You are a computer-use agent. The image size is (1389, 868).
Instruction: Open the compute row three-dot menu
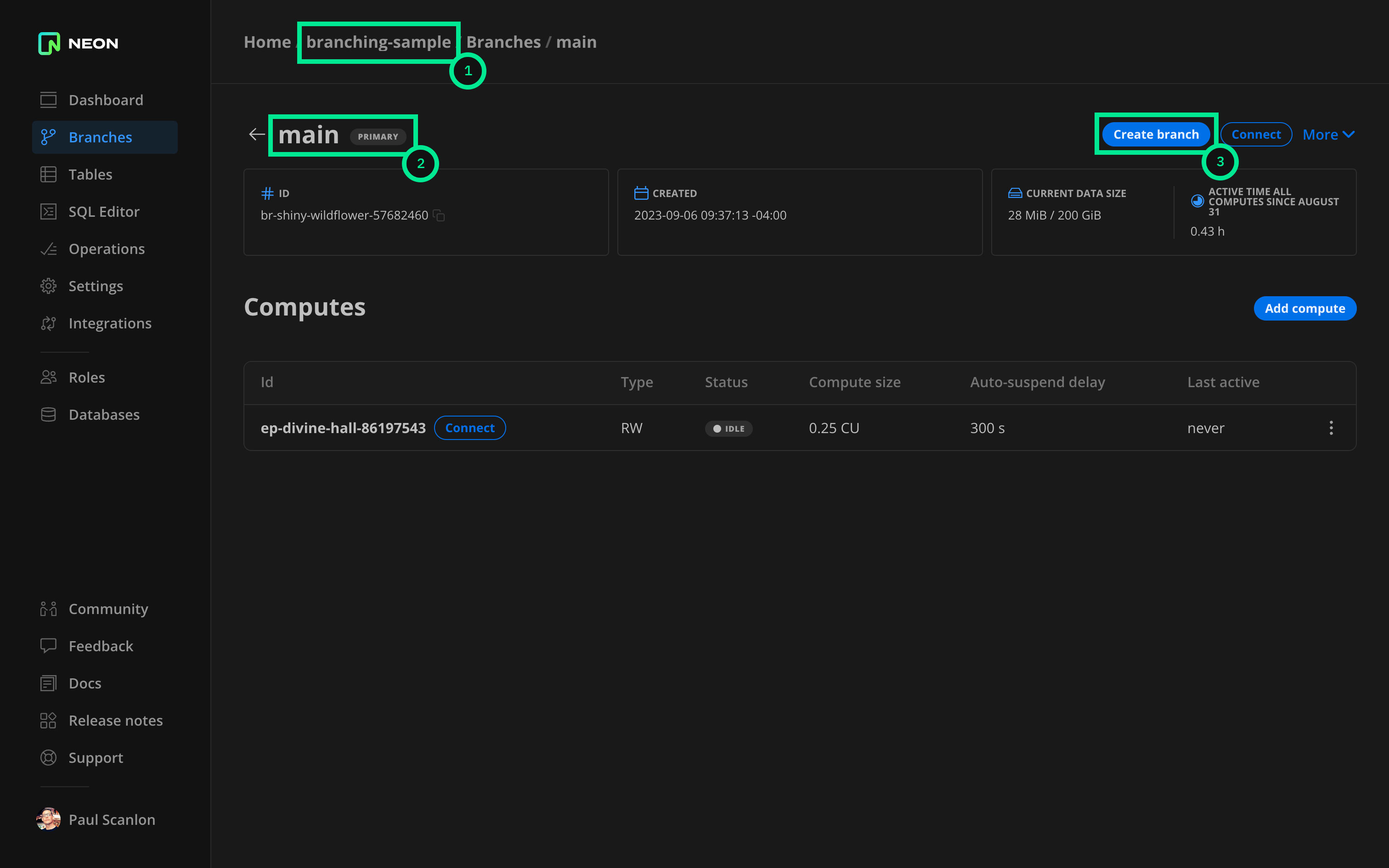[1331, 428]
